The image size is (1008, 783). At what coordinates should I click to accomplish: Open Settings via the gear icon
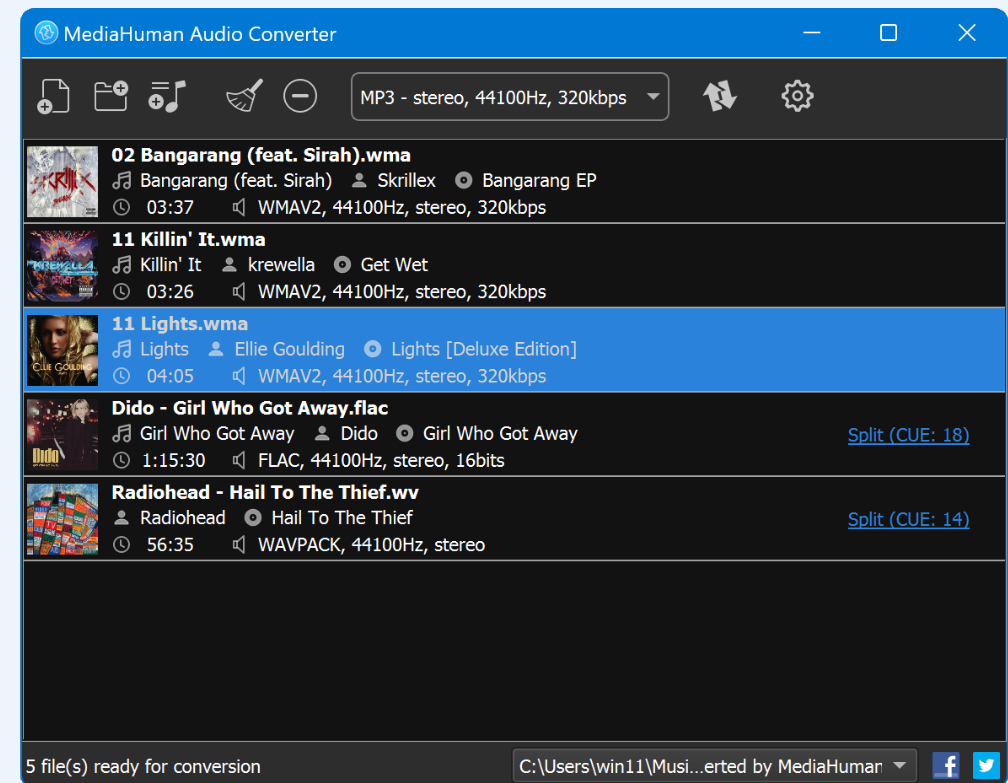point(796,95)
